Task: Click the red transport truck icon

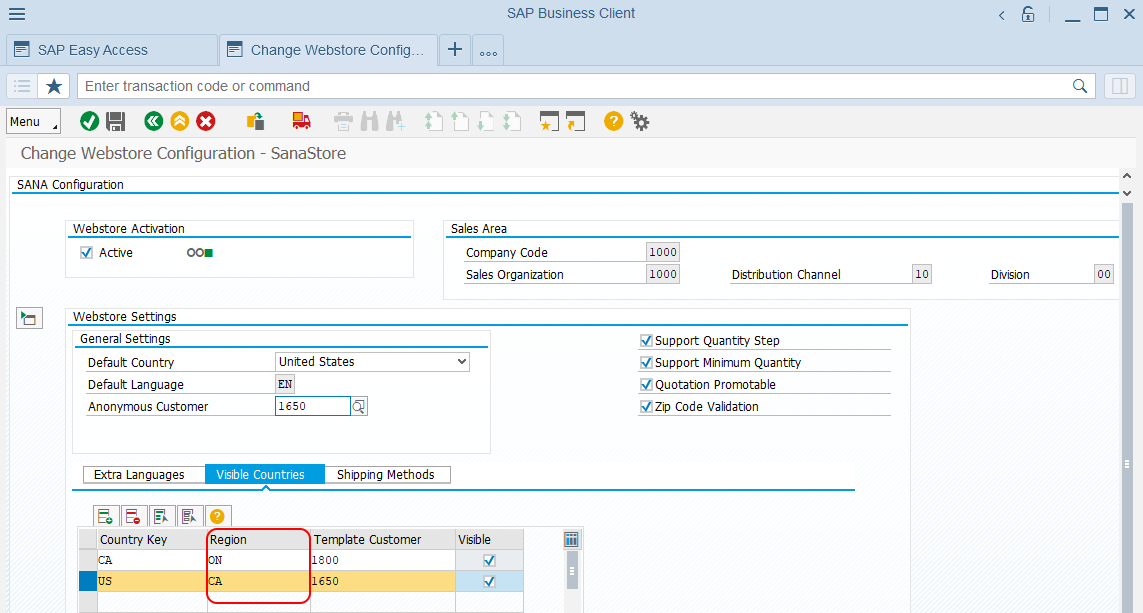Action: [301, 122]
